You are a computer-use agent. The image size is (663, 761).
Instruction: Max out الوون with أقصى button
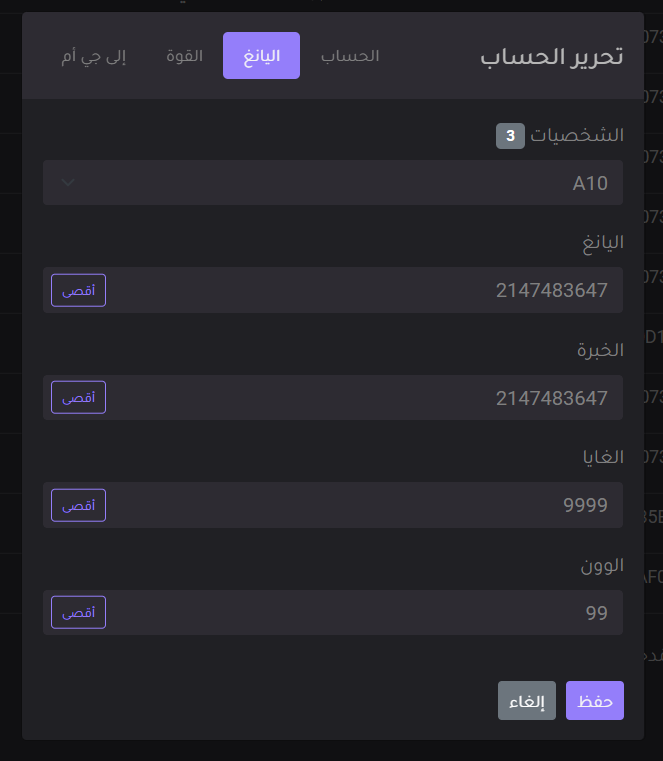coord(79,612)
